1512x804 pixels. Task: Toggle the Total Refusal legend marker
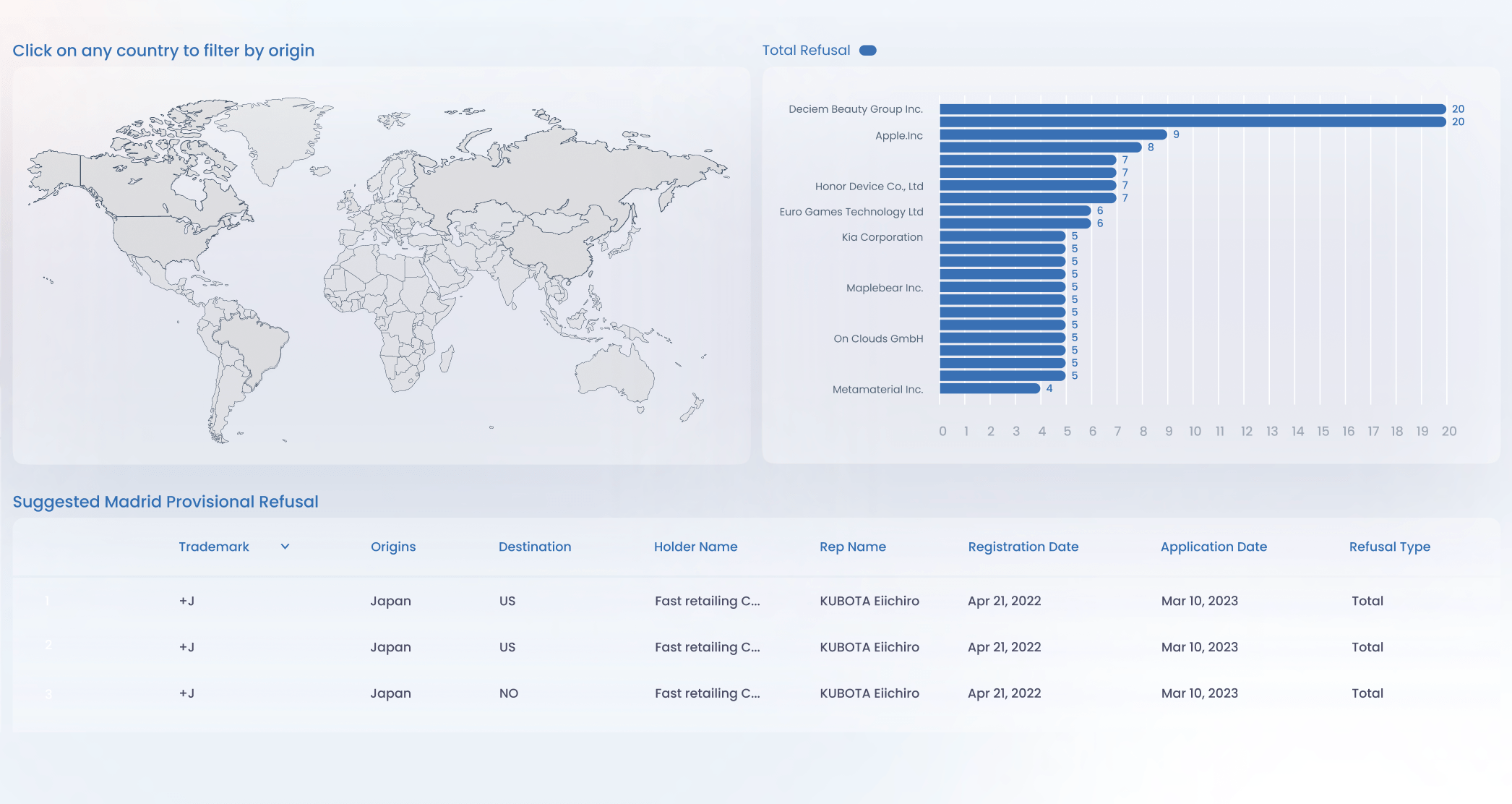[x=867, y=51]
